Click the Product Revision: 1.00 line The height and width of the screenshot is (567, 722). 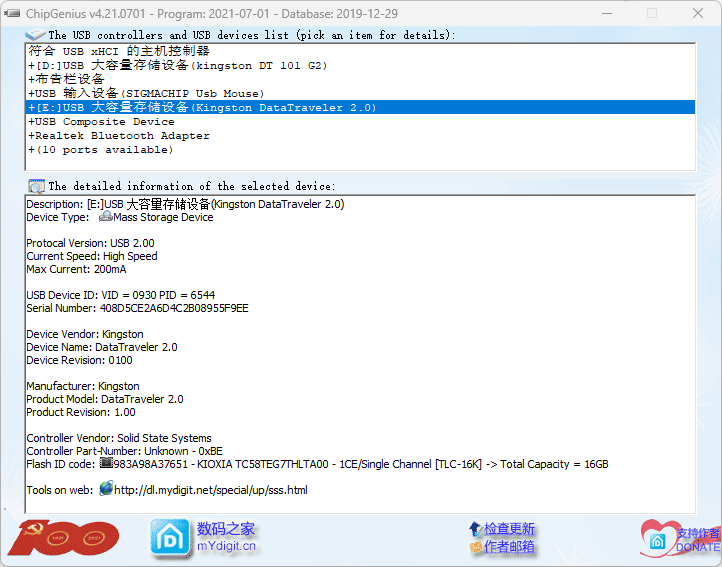pyautogui.click(x=81, y=412)
